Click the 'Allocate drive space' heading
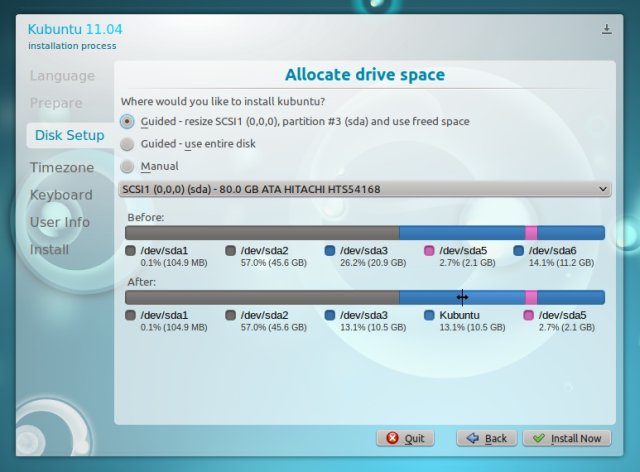The image size is (640, 472). pyautogui.click(x=365, y=75)
